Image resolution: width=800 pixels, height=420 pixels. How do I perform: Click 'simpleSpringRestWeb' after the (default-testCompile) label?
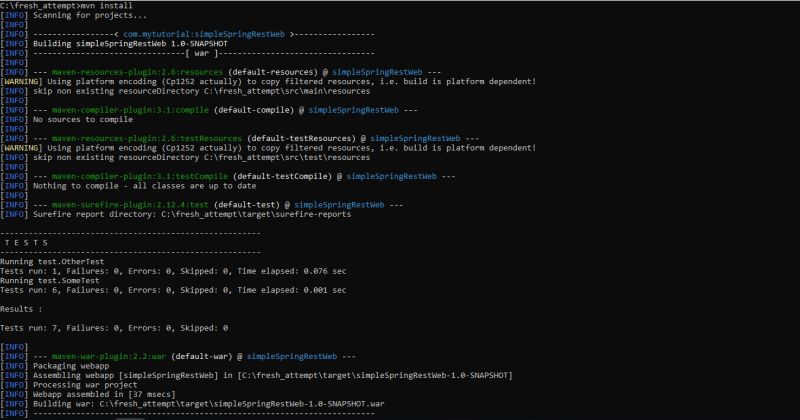click(x=391, y=176)
